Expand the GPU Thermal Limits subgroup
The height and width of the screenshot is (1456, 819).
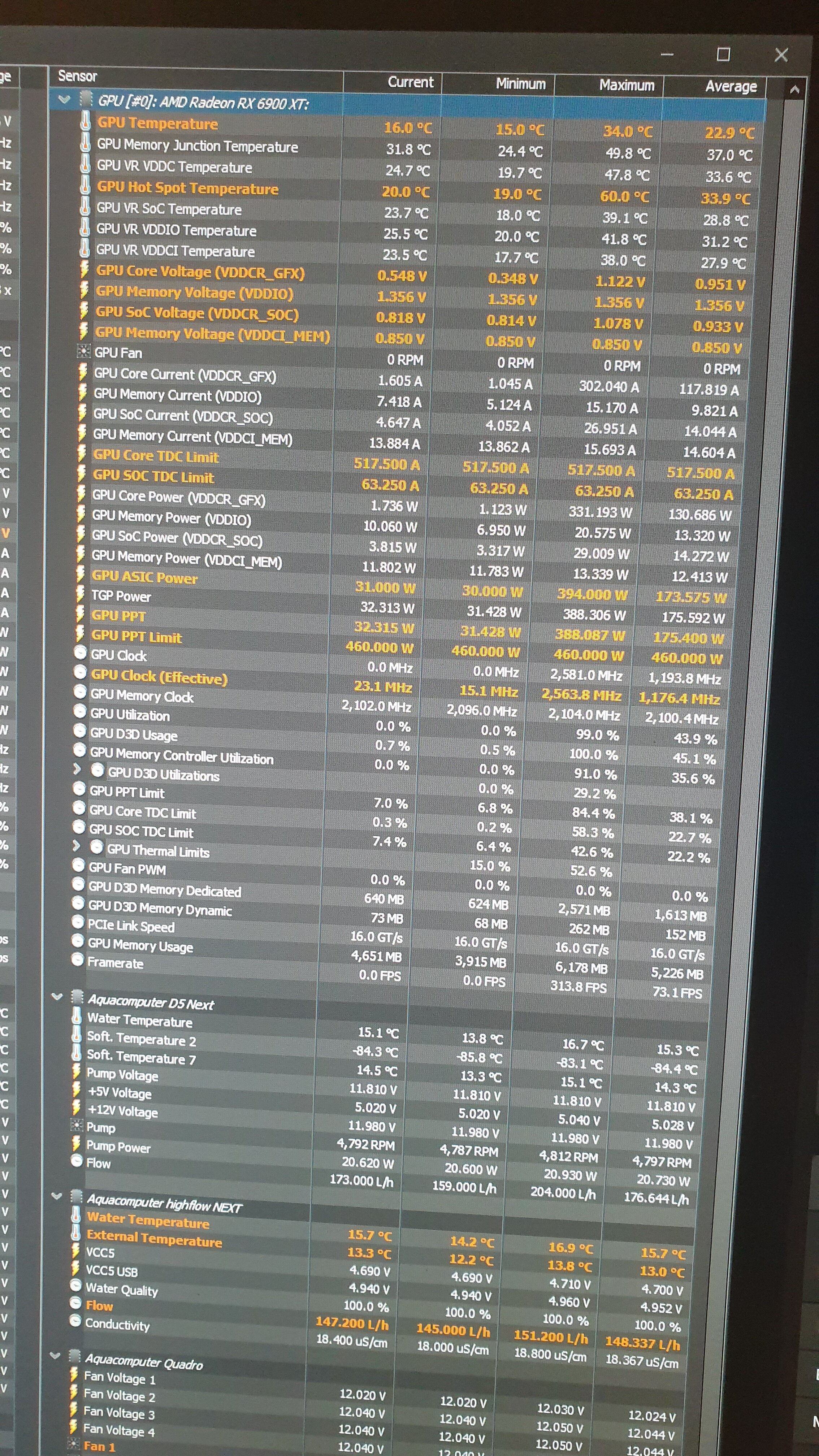pyautogui.click(x=77, y=846)
